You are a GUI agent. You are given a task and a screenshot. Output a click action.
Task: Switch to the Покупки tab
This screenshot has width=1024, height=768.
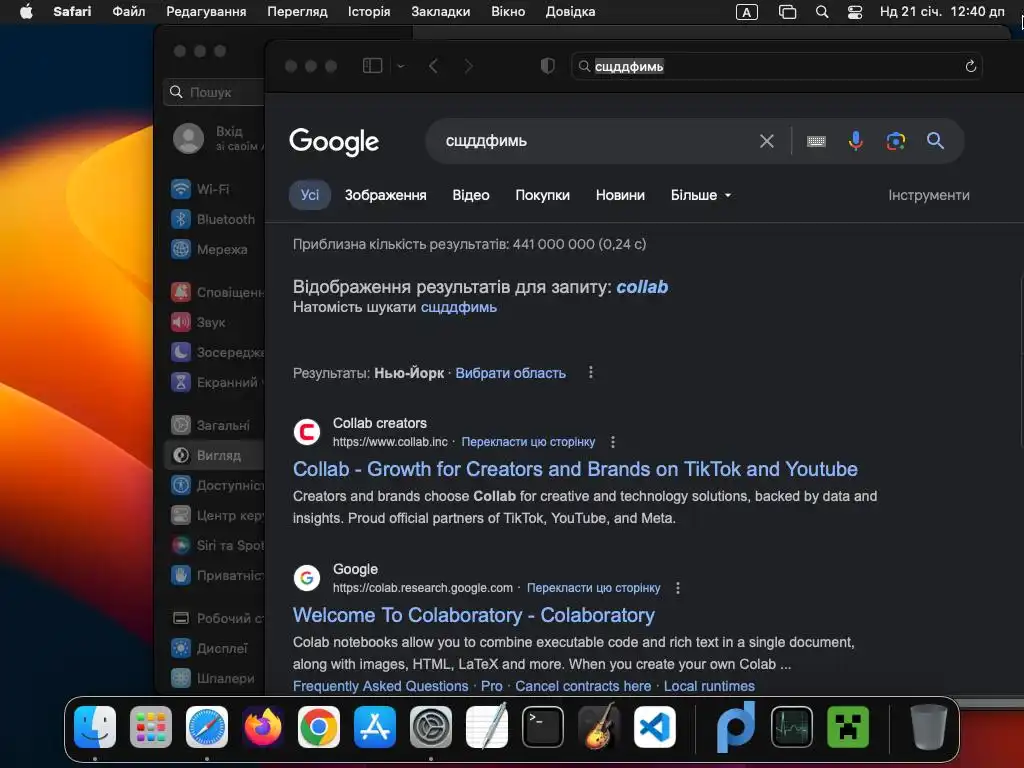(x=542, y=195)
